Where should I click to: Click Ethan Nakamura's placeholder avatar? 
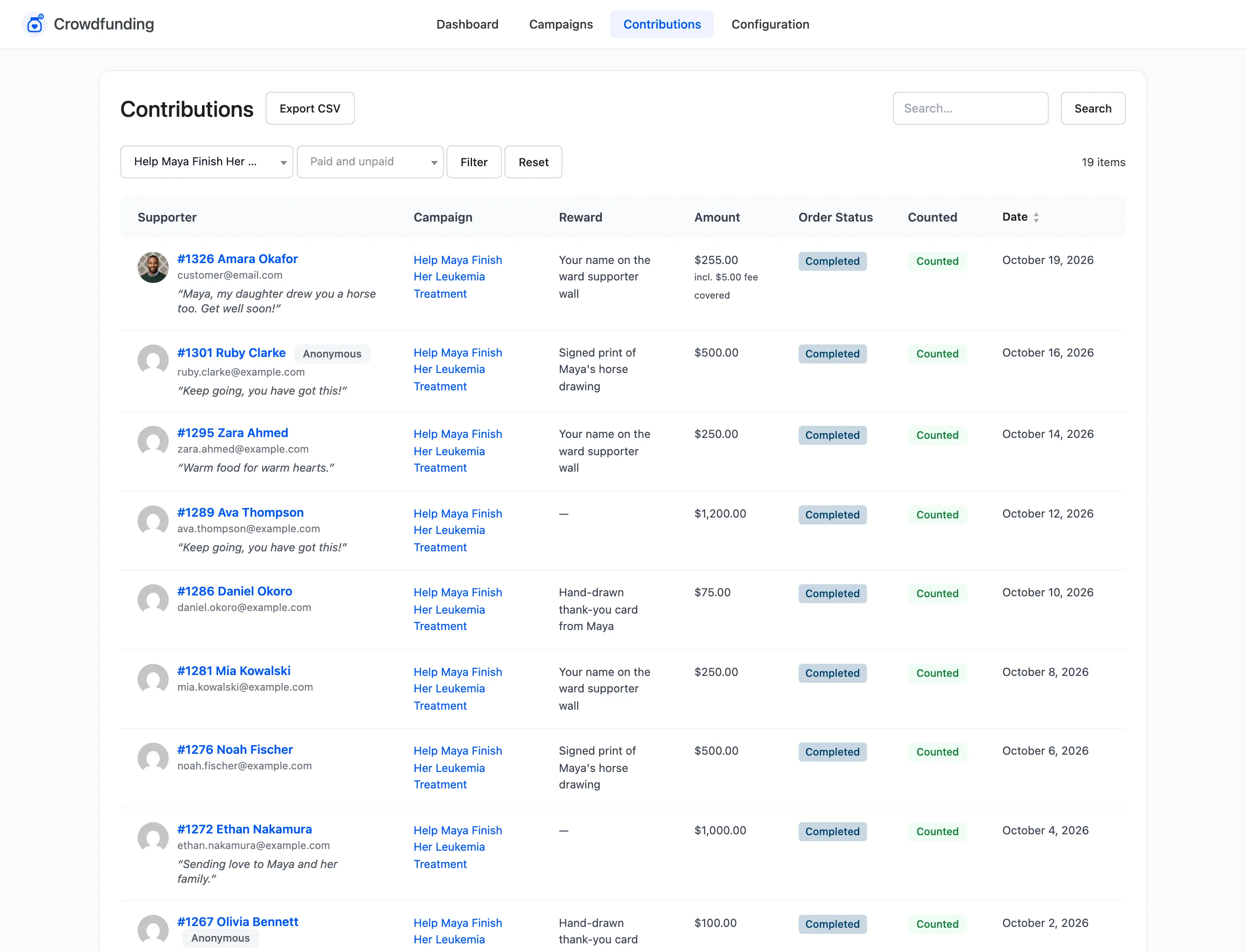[x=153, y=837]
